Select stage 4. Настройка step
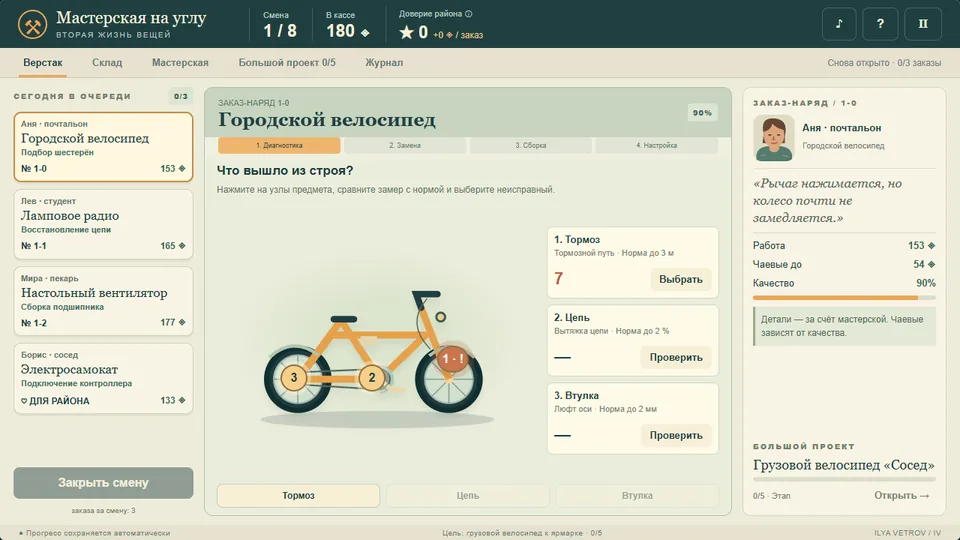The height and width of the screenshot is (540, 960). [656, 145]
